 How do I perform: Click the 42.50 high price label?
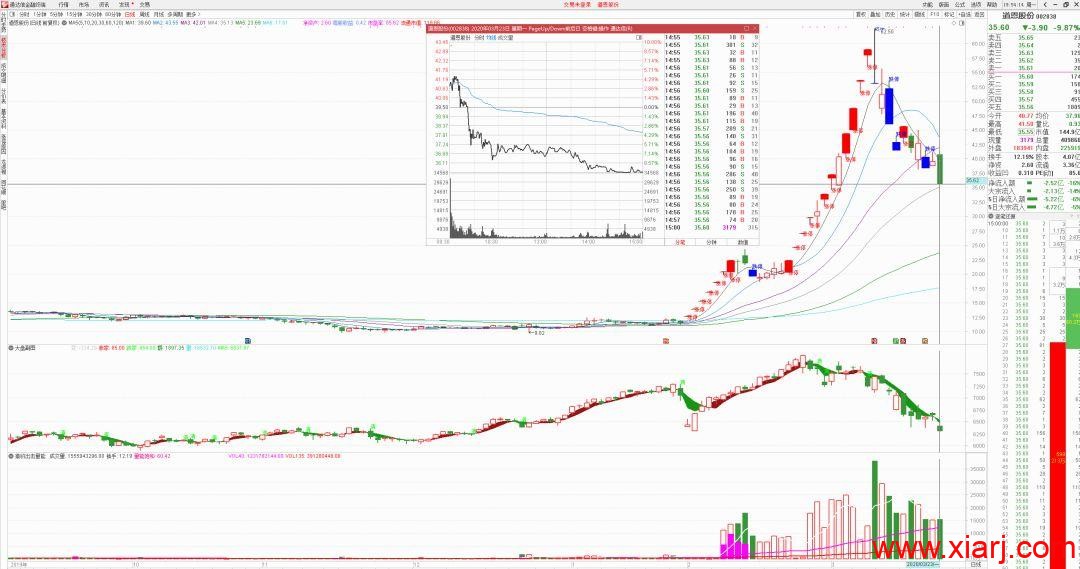887,31
